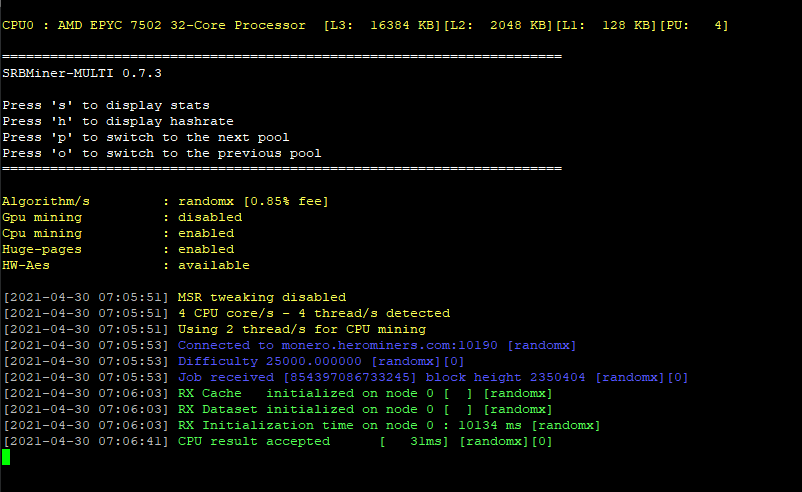This screenshot has width=802, height=492.
Task: Click the randomx [0.85% fee] algorithm value
Action: 253,201
